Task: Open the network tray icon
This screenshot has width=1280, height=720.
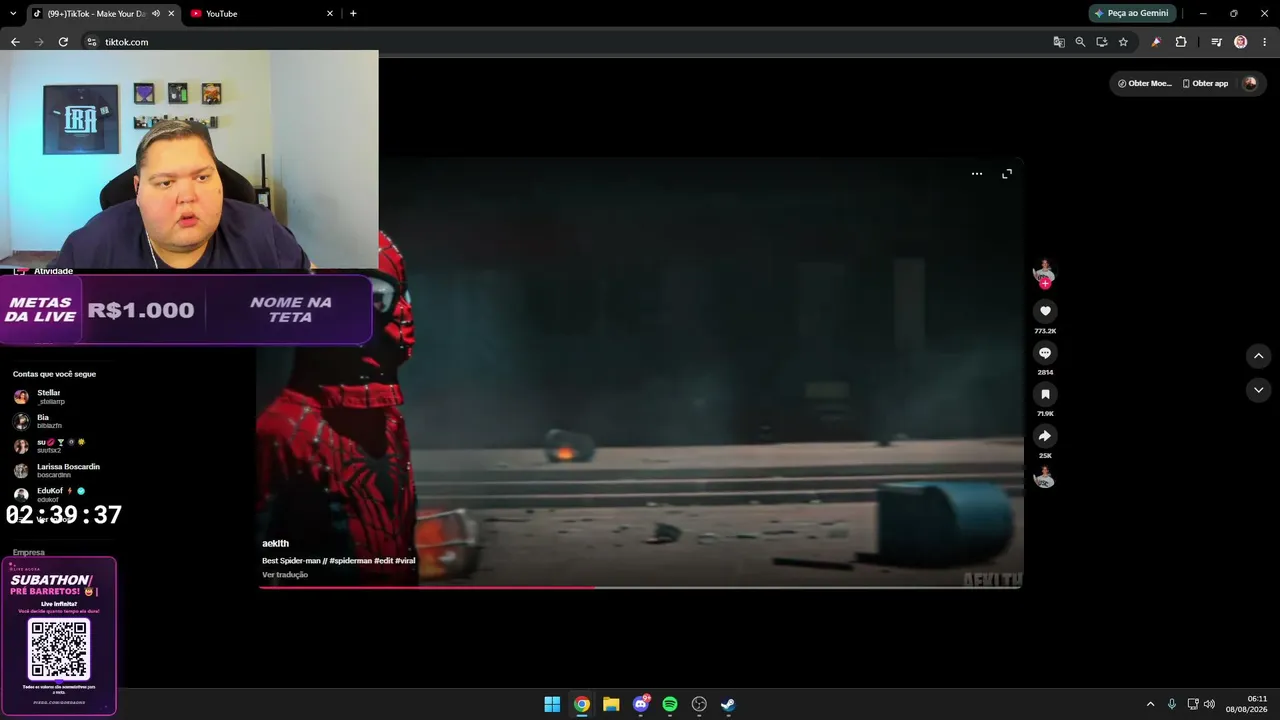Action: point(1193,704)
